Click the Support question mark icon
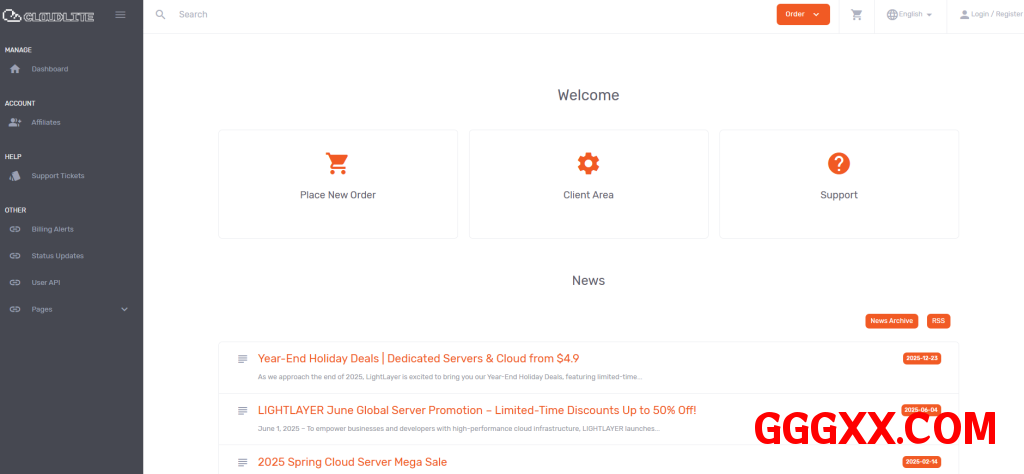 pos(839,163)
